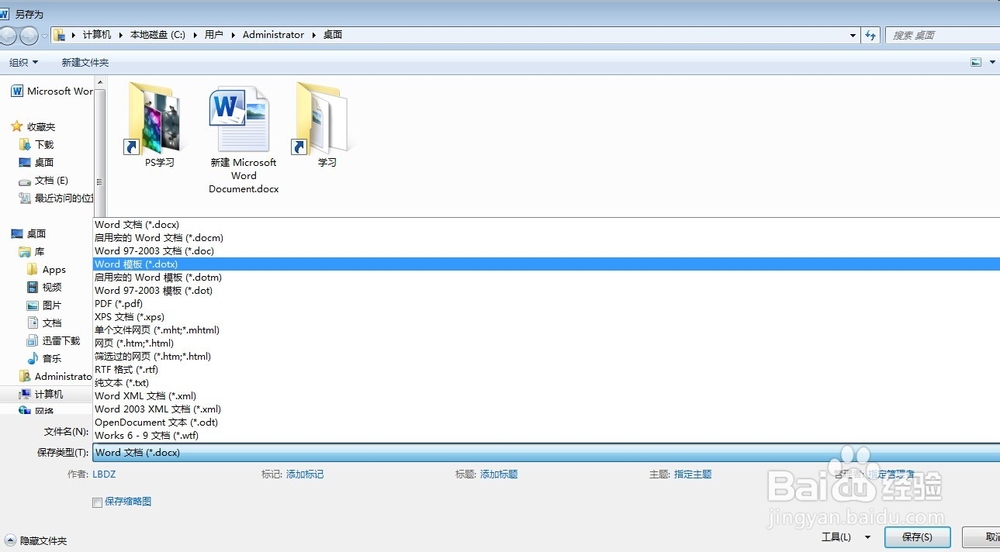The width and height of the screenshot is (1000, 552).
Task: Open 音乐 library
Action: coord(44,359)
